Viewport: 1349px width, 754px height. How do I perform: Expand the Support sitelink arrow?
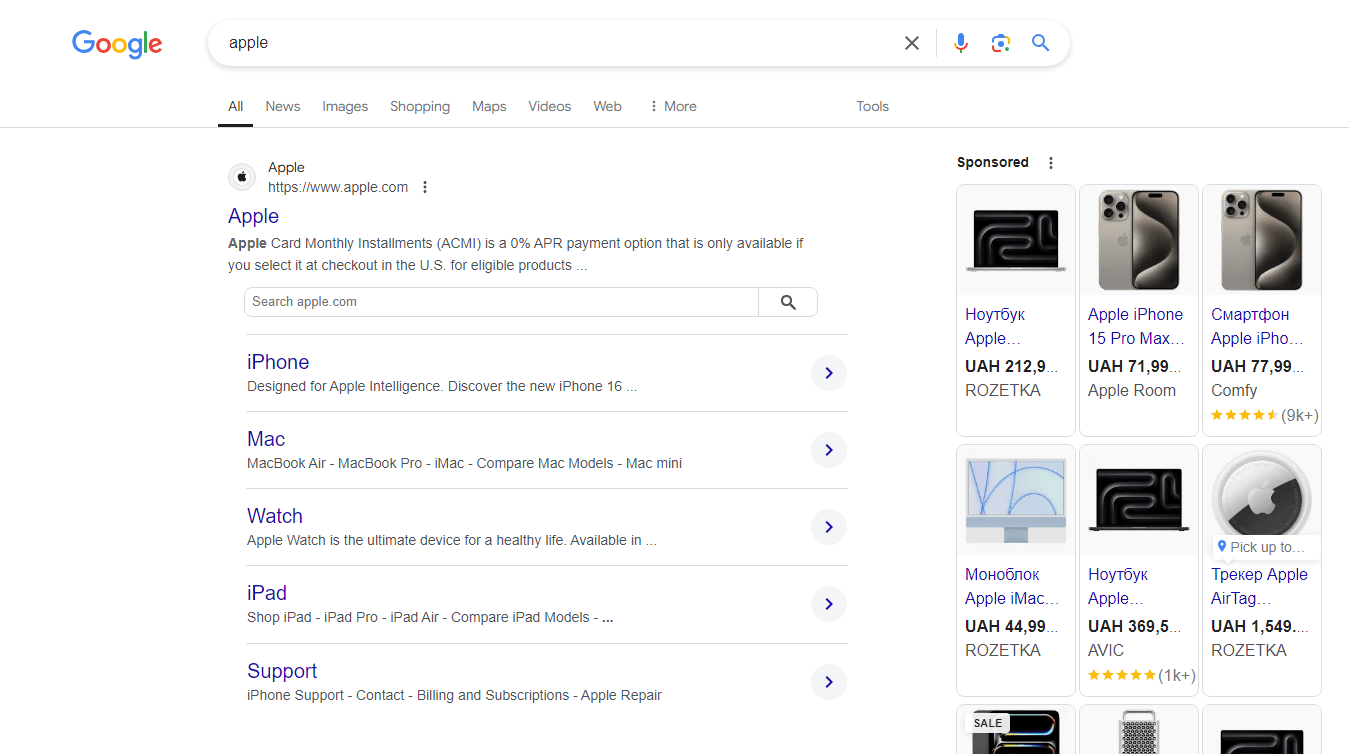click(x=829, y=682)
